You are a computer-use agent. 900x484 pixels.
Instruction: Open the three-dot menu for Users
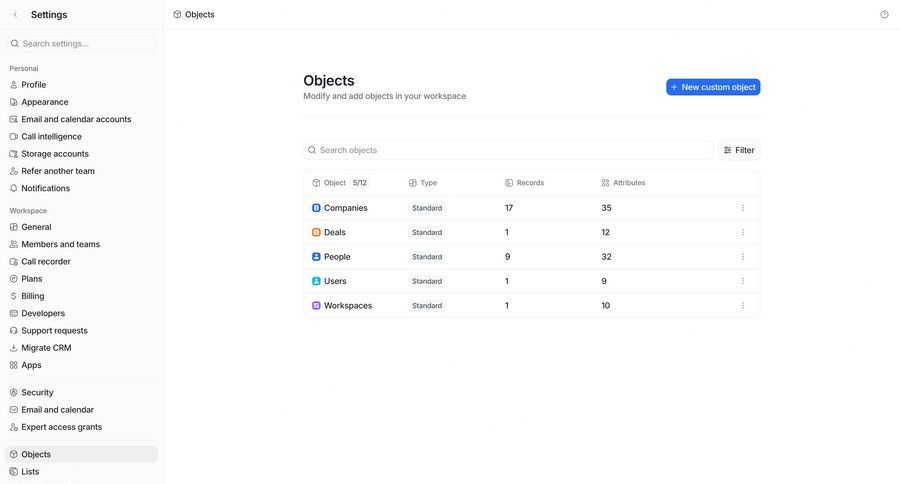point(743,281)
